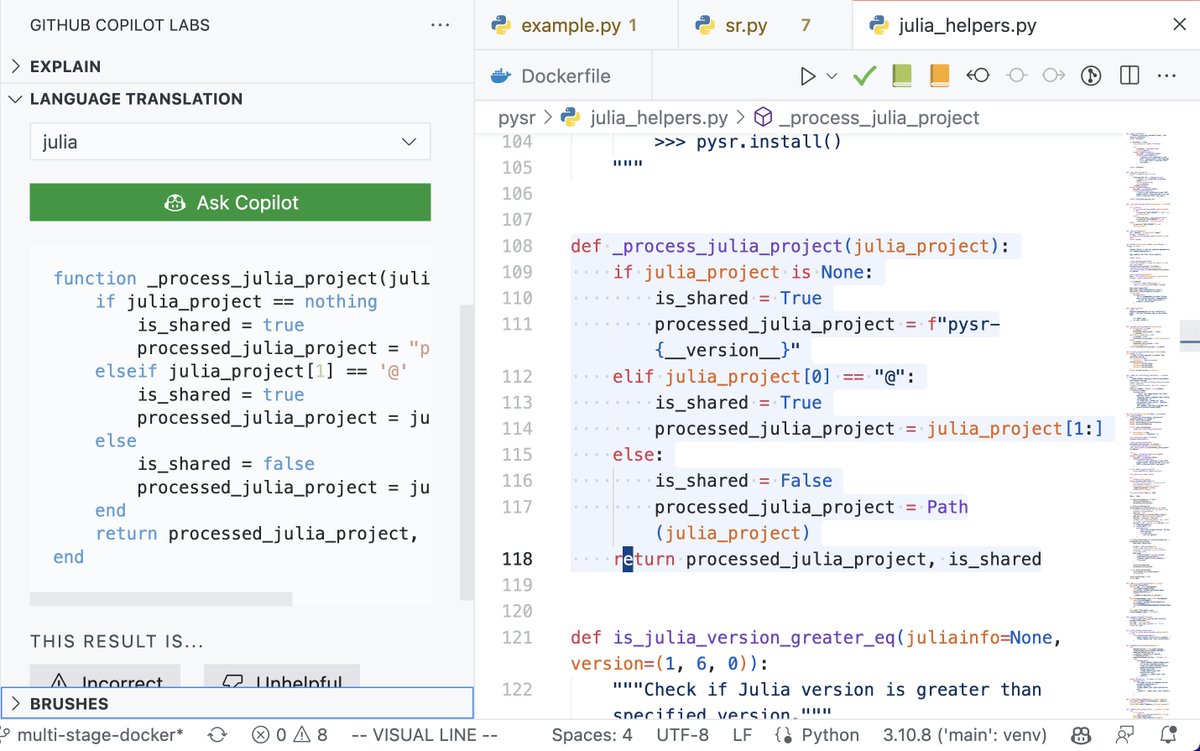Click the orange book toolbar icon

[939, 76]
